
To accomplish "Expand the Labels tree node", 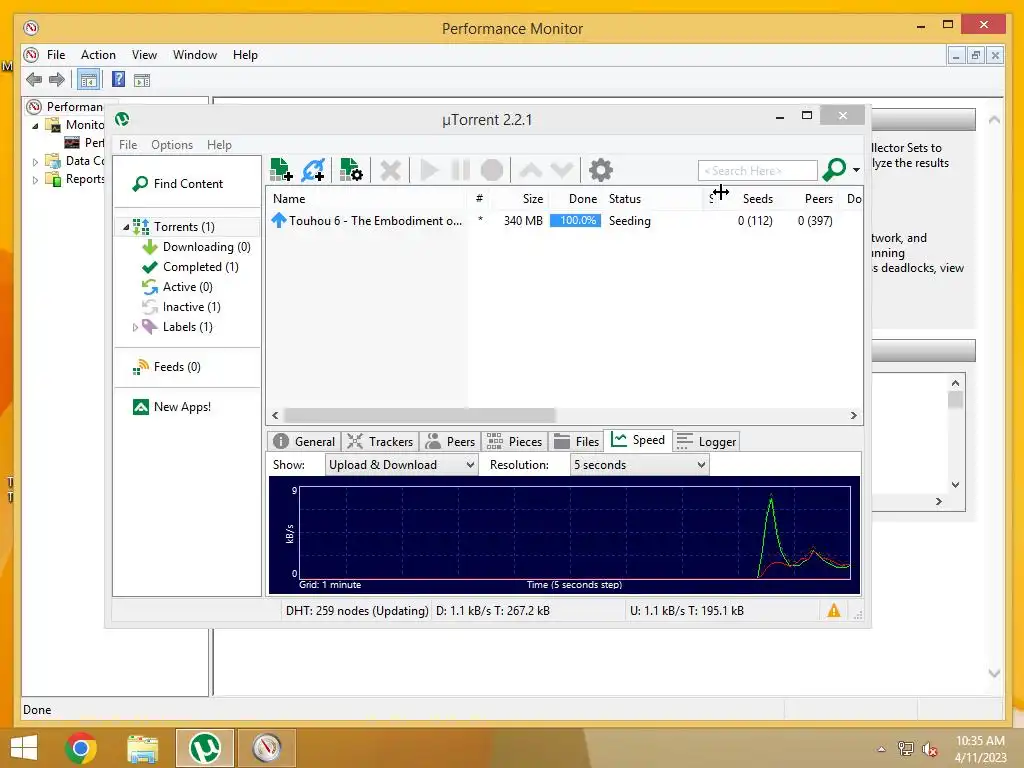I will [x=135, y=327].
